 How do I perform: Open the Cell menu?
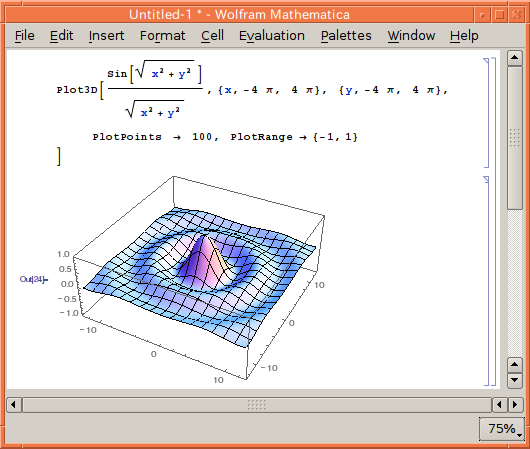coord(212,36)
